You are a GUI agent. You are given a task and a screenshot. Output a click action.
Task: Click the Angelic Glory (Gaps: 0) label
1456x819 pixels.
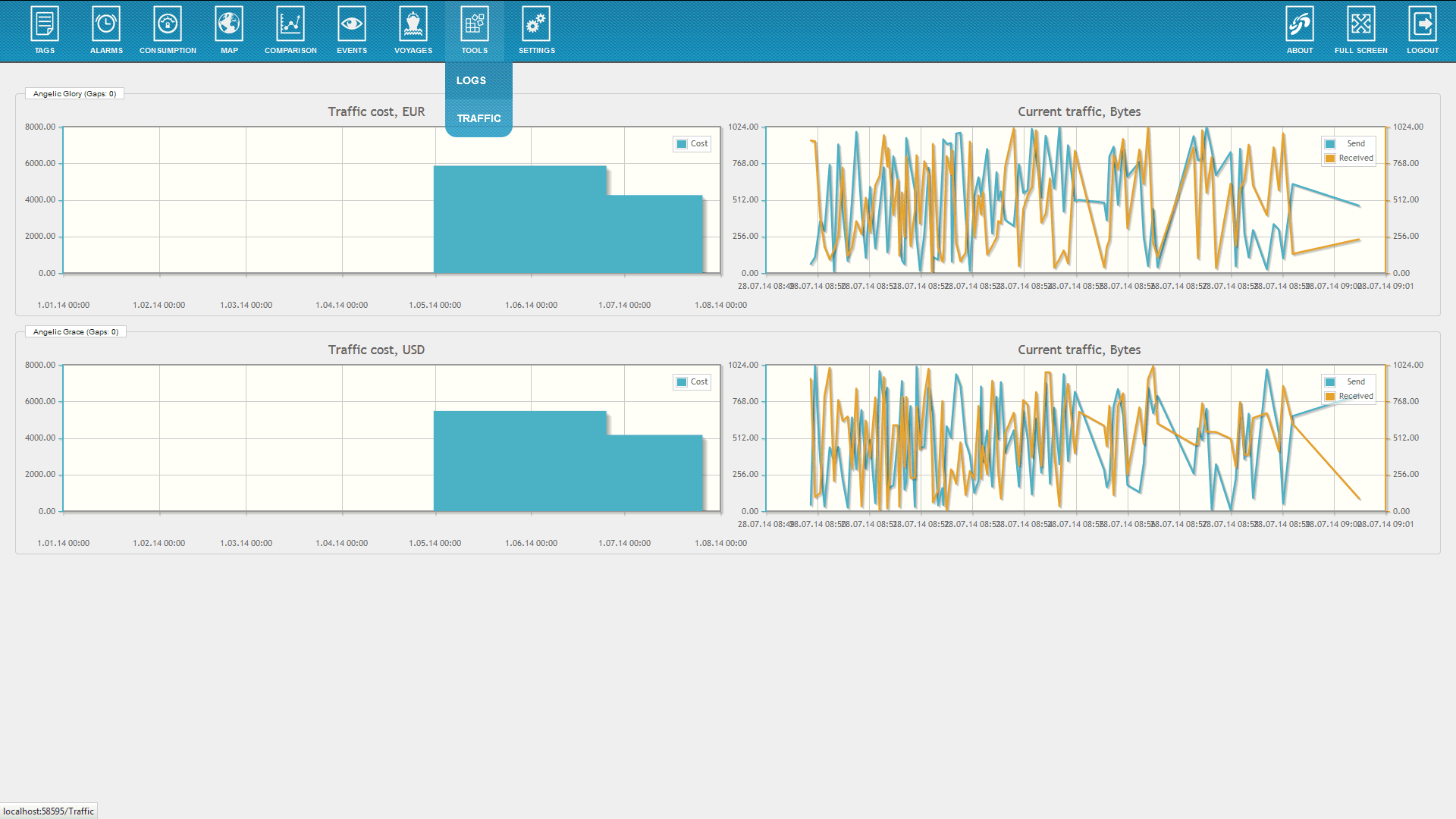point(74,94)
